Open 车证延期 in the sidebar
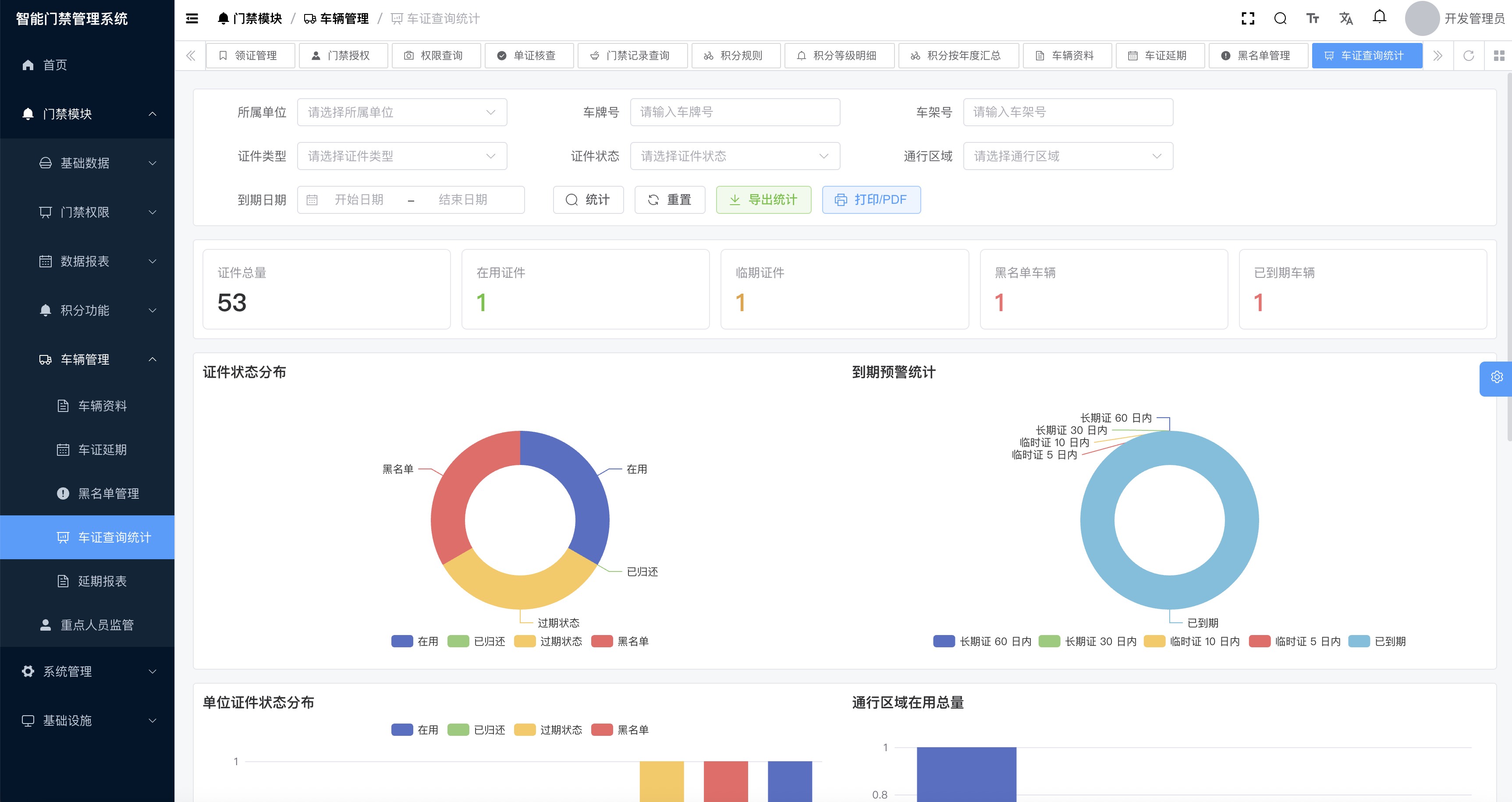Viewport: 1512px width, 802px height. point(87,451)
